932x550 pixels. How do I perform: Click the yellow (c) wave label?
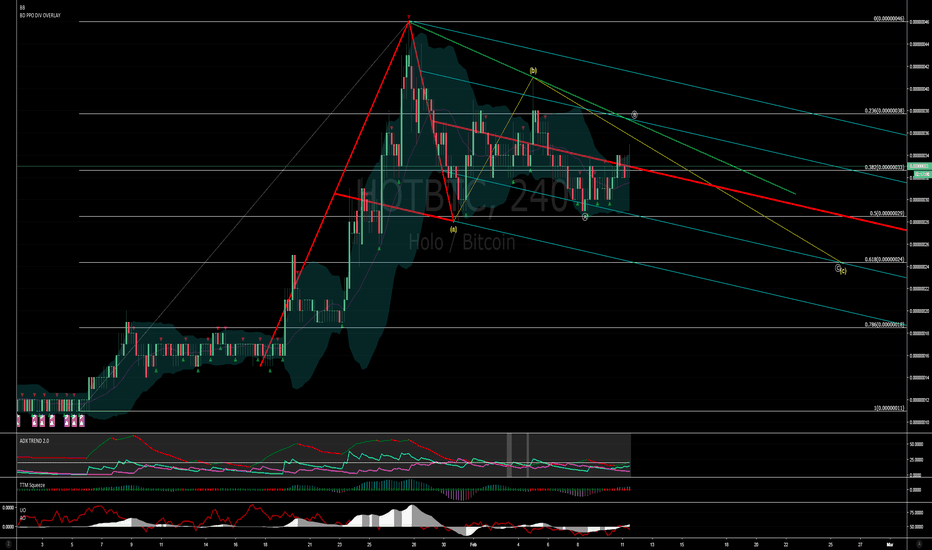coord(843,271)
